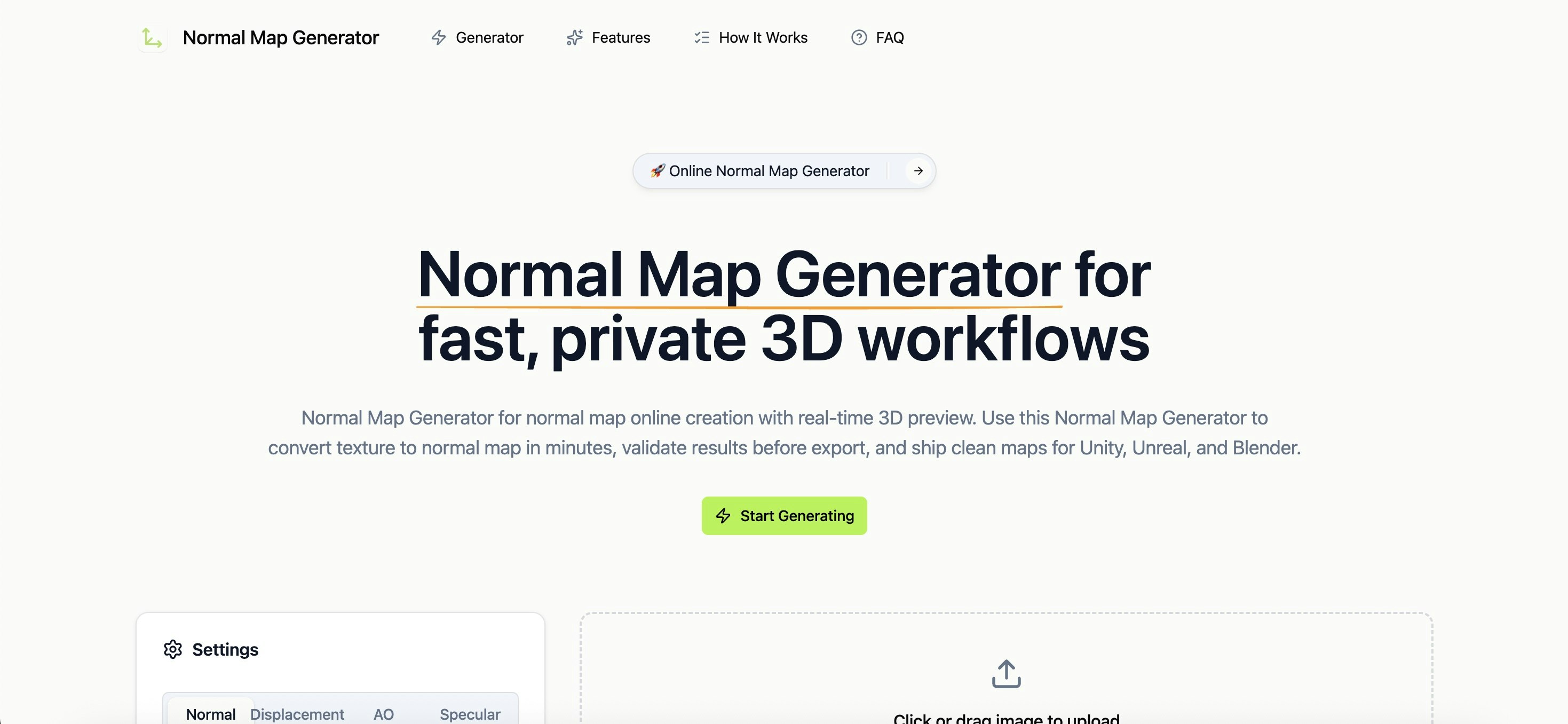
Task: Click Generator in the navigation bar
Action: click(x=489, y=38)
